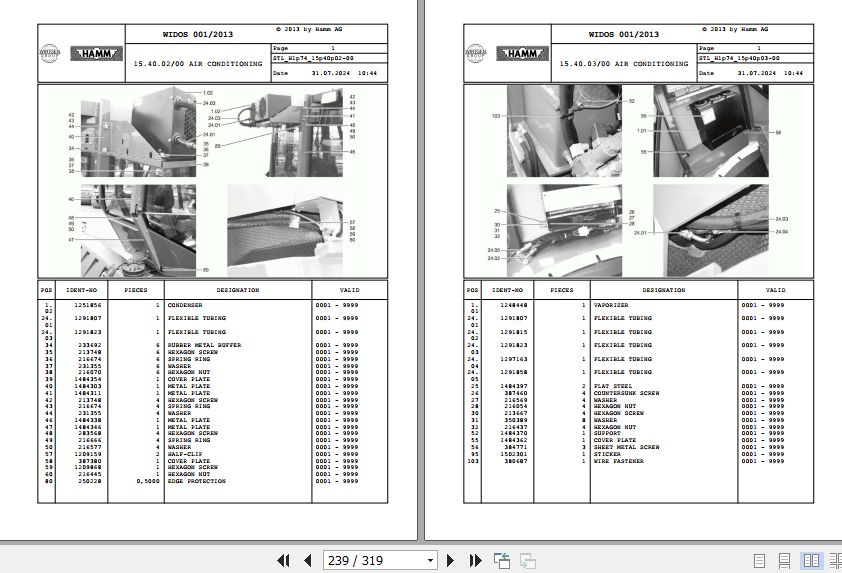Click the grayed-out next view icon
The image size is (842, 573).
click(x=528, y=561)
